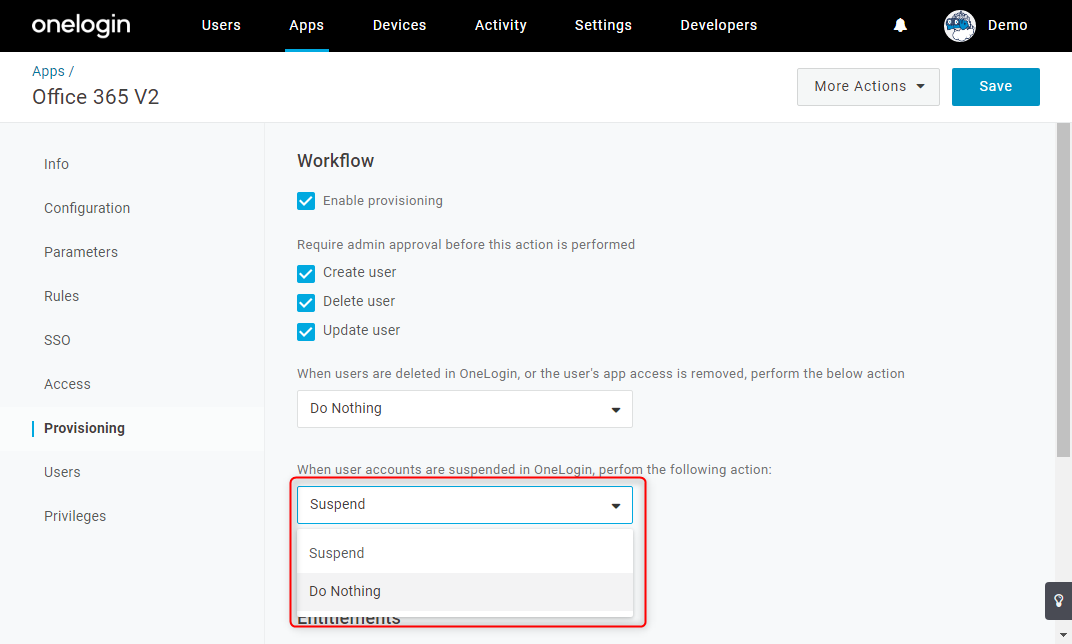The height and width of the screenshot is (644, 1072).
Task: Collapse the suspended accounts Suspend dropdown
Action: click(464, 505)
